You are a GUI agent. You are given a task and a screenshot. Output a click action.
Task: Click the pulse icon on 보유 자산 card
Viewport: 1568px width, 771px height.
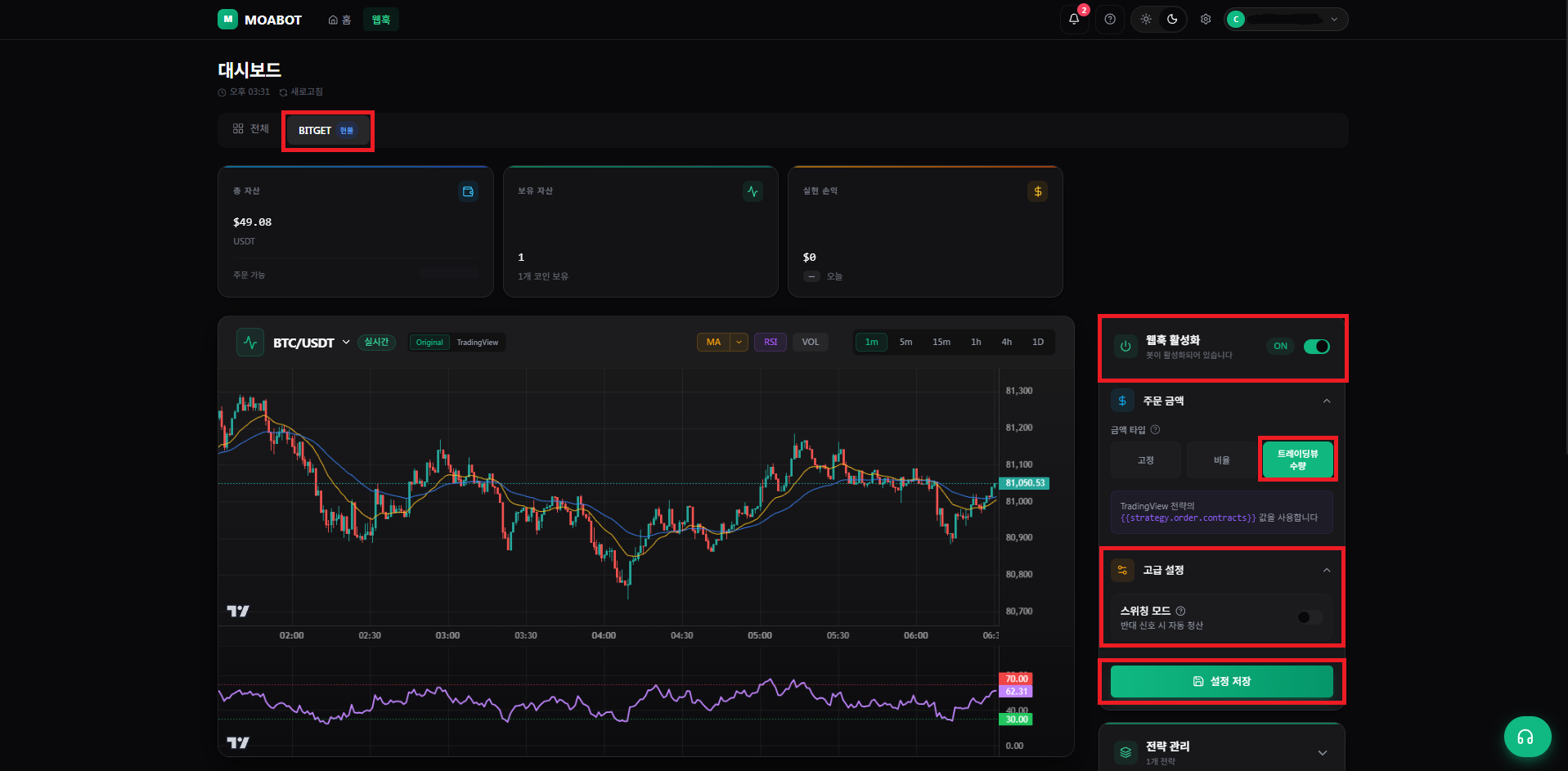[753, 191]
